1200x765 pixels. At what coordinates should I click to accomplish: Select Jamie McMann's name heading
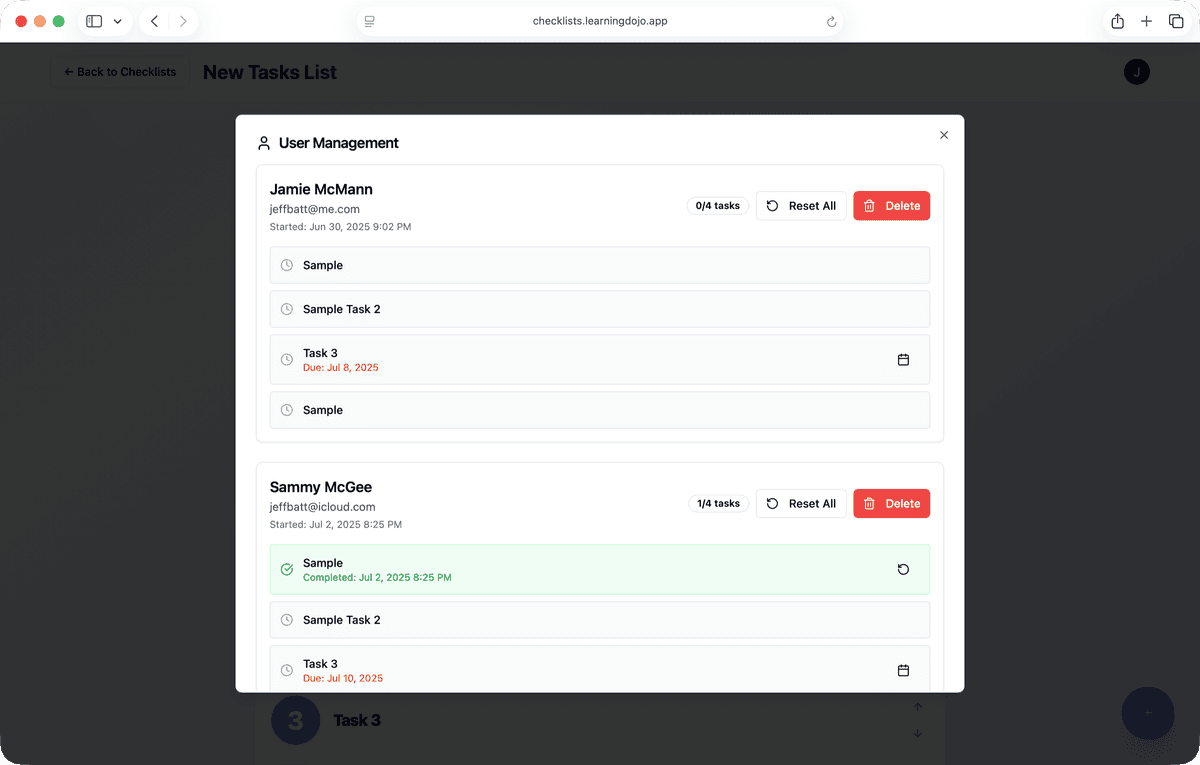(321, 189)
